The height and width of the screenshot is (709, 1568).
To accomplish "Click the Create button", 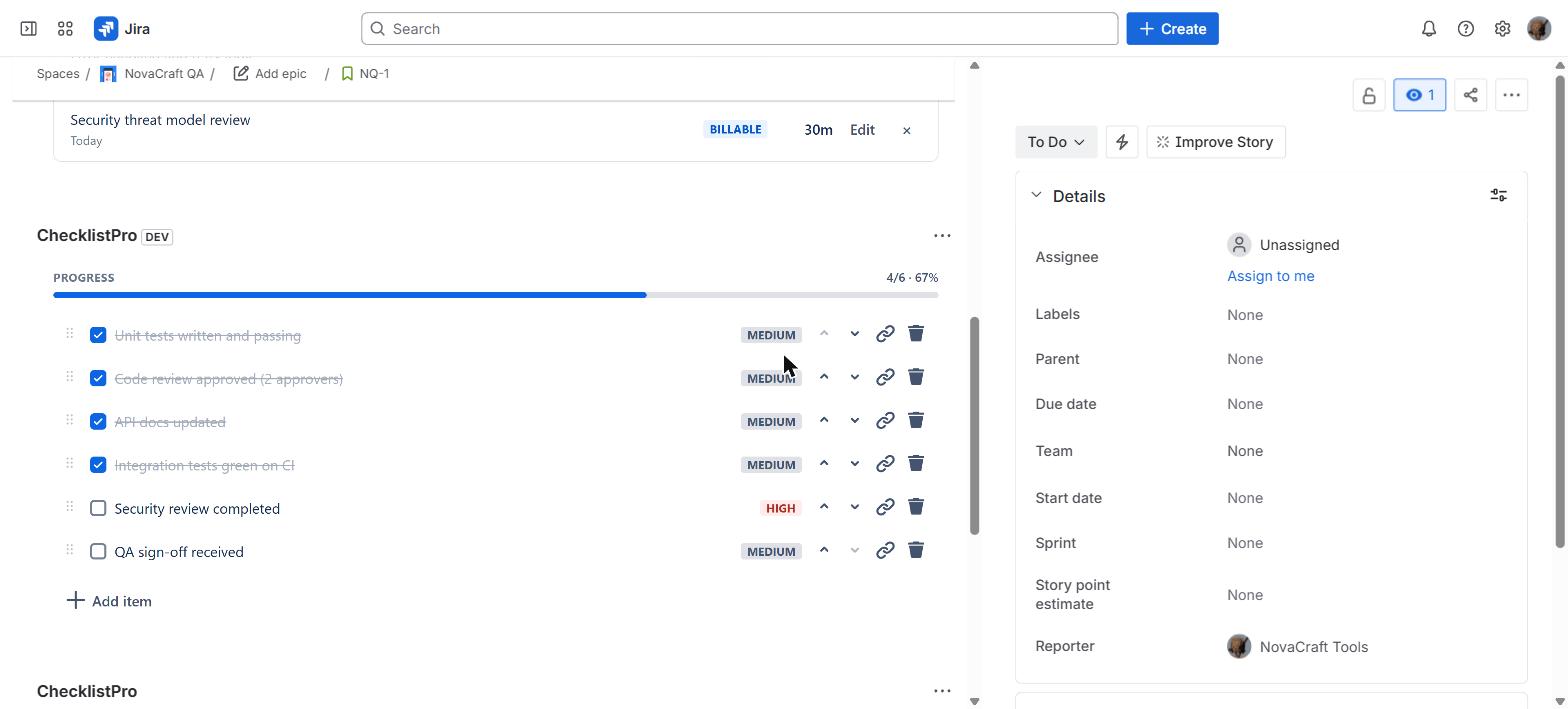I will point(1172,29).
